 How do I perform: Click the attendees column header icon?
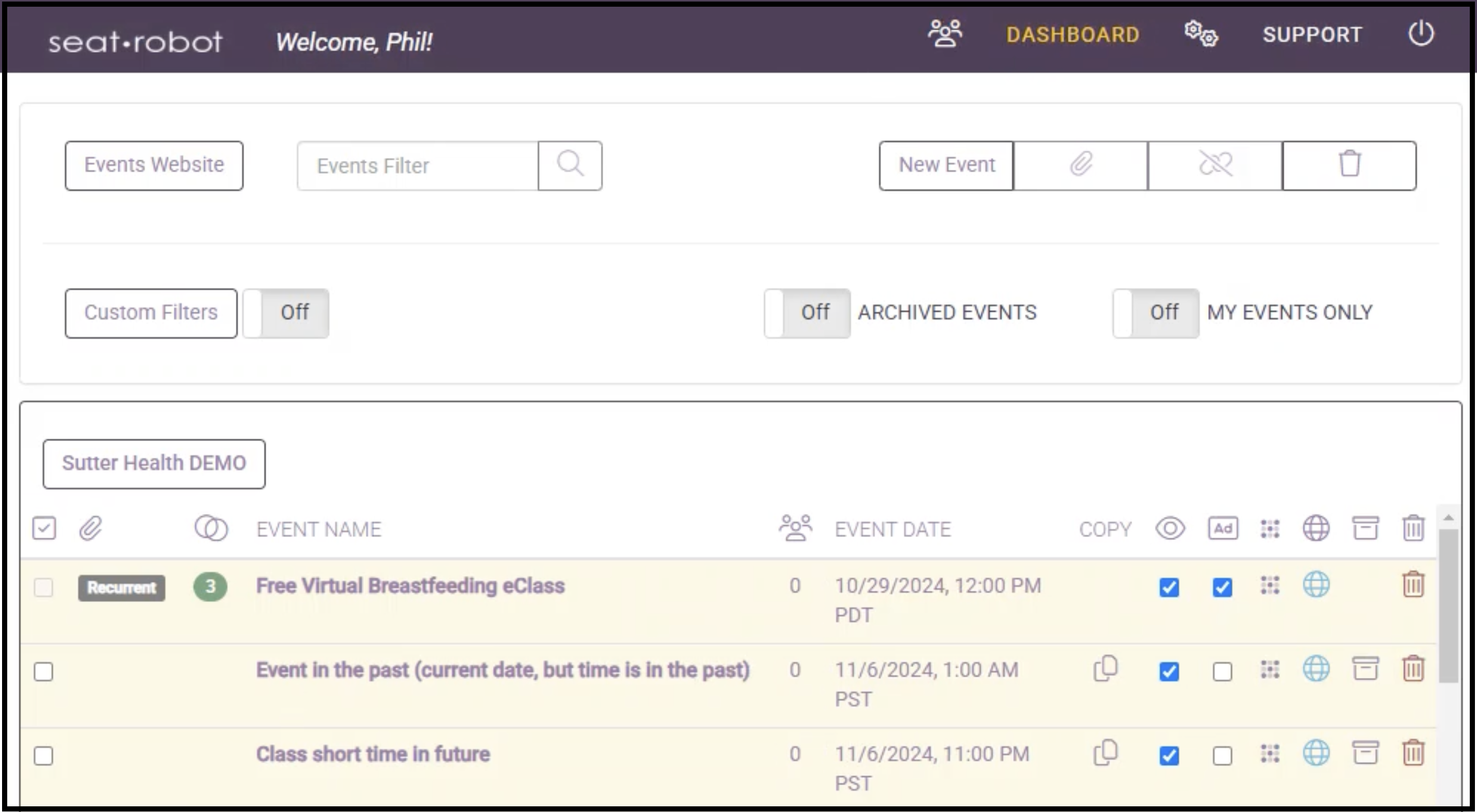click(x=795, y=528)
